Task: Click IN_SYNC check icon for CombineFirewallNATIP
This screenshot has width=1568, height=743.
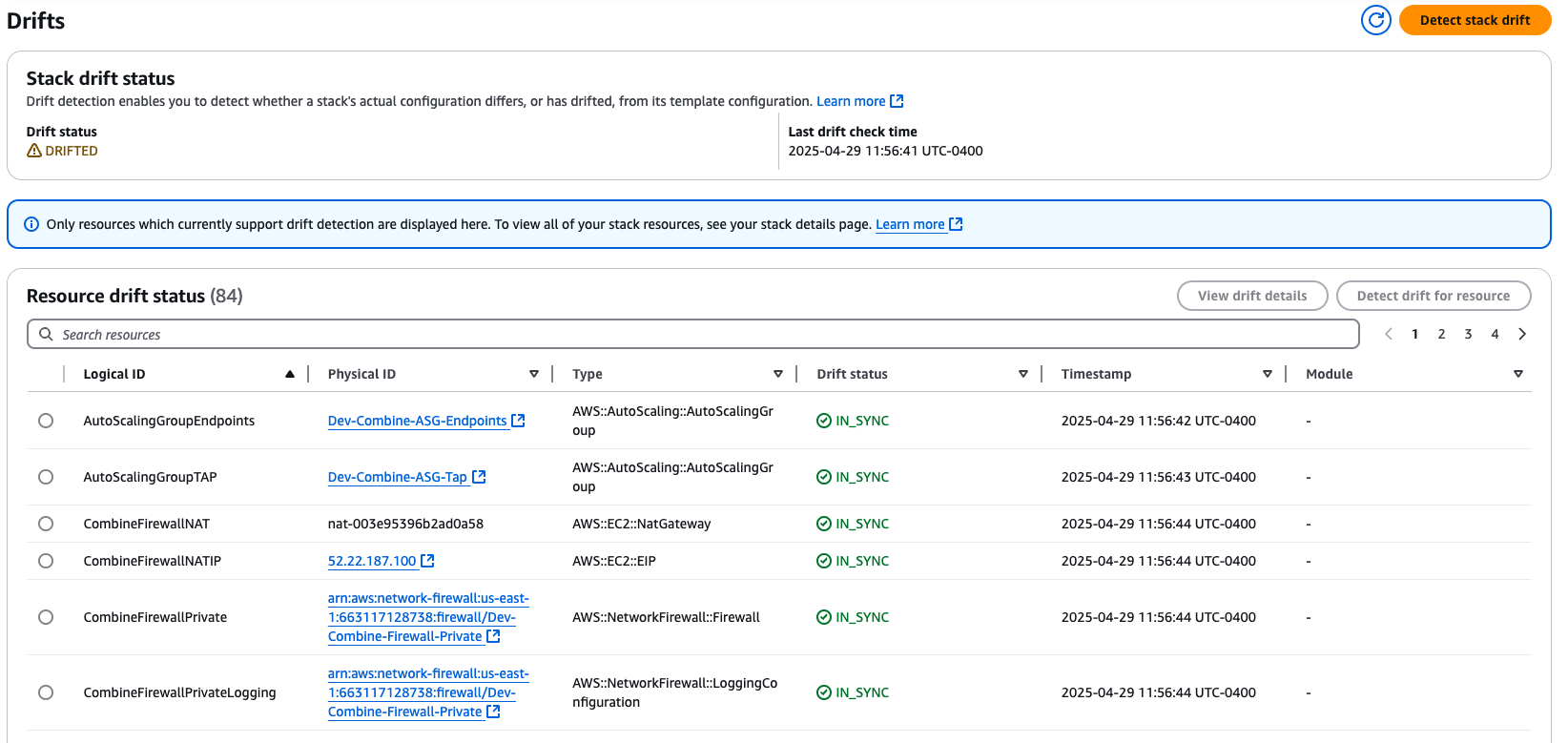Action: click(824, 561)
